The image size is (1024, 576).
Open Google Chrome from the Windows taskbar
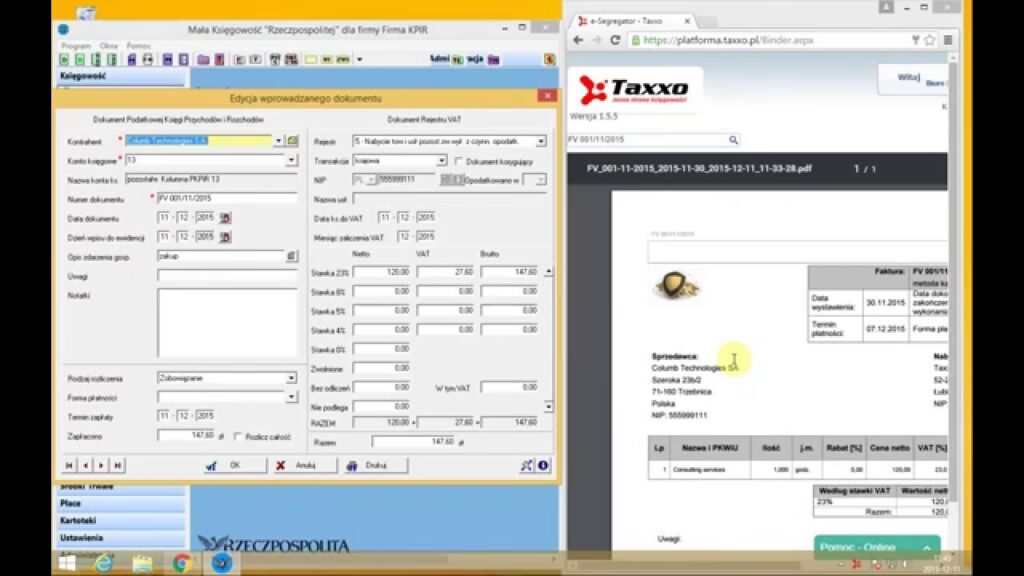[182, 563]
